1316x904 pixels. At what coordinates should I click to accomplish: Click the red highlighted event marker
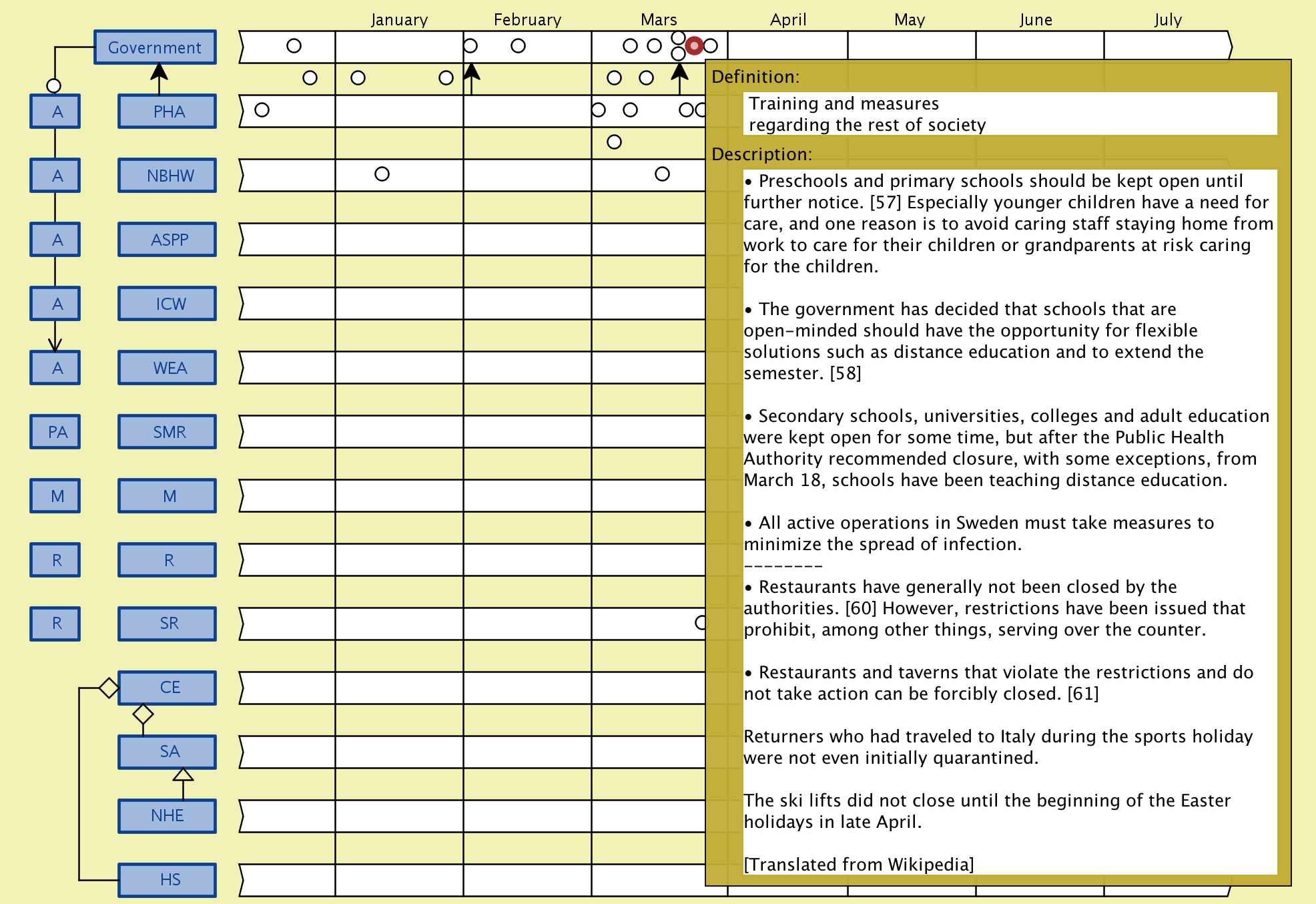pyautogui.click(x=694, y=46)
